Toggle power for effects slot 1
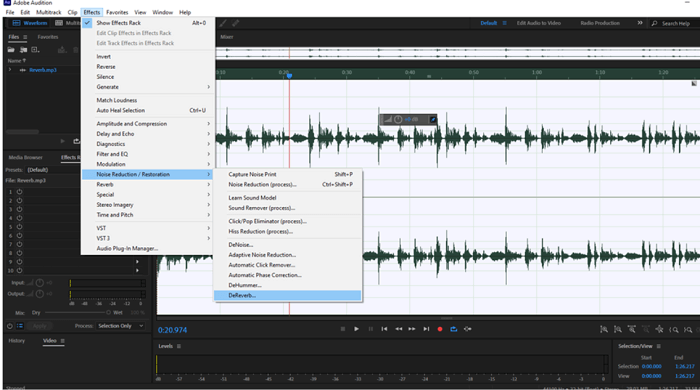Image resolution: width=700 pixels, height=390 pixels. pyautogui.click(x=19, y=191)
